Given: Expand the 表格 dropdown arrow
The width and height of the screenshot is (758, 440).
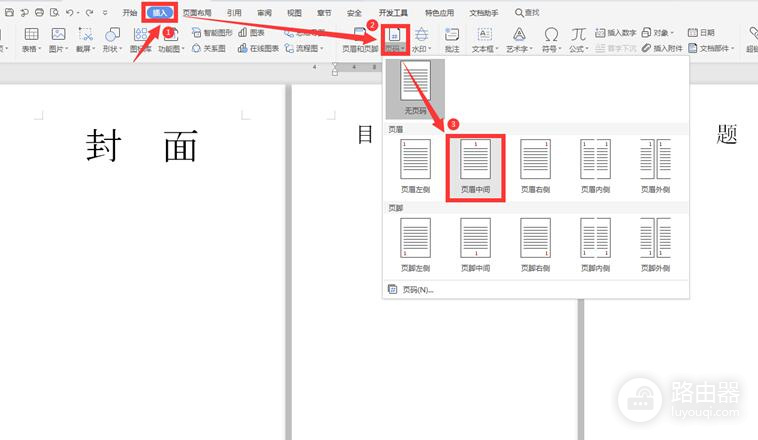Looking at the screenshot, I should 40,49.
